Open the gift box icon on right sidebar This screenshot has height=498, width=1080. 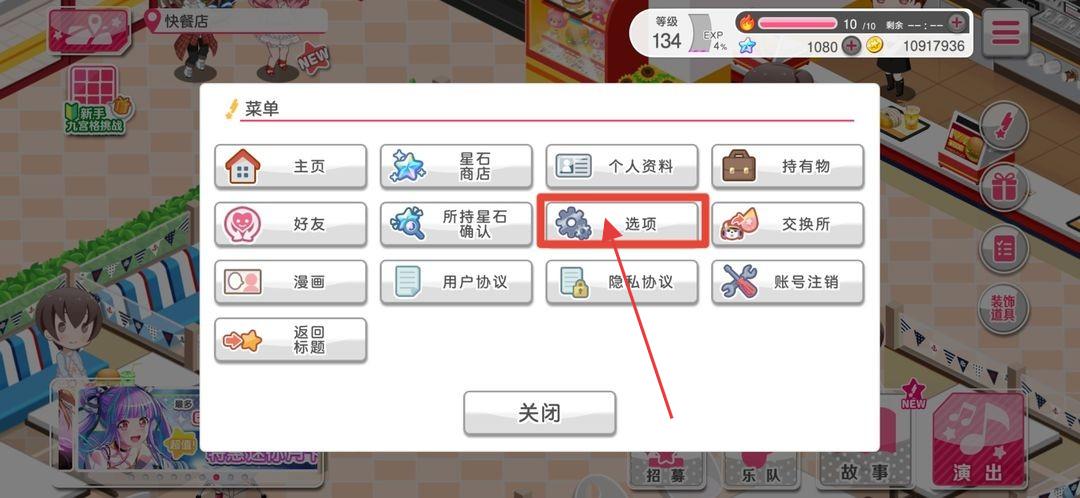tap(1004, 187)
